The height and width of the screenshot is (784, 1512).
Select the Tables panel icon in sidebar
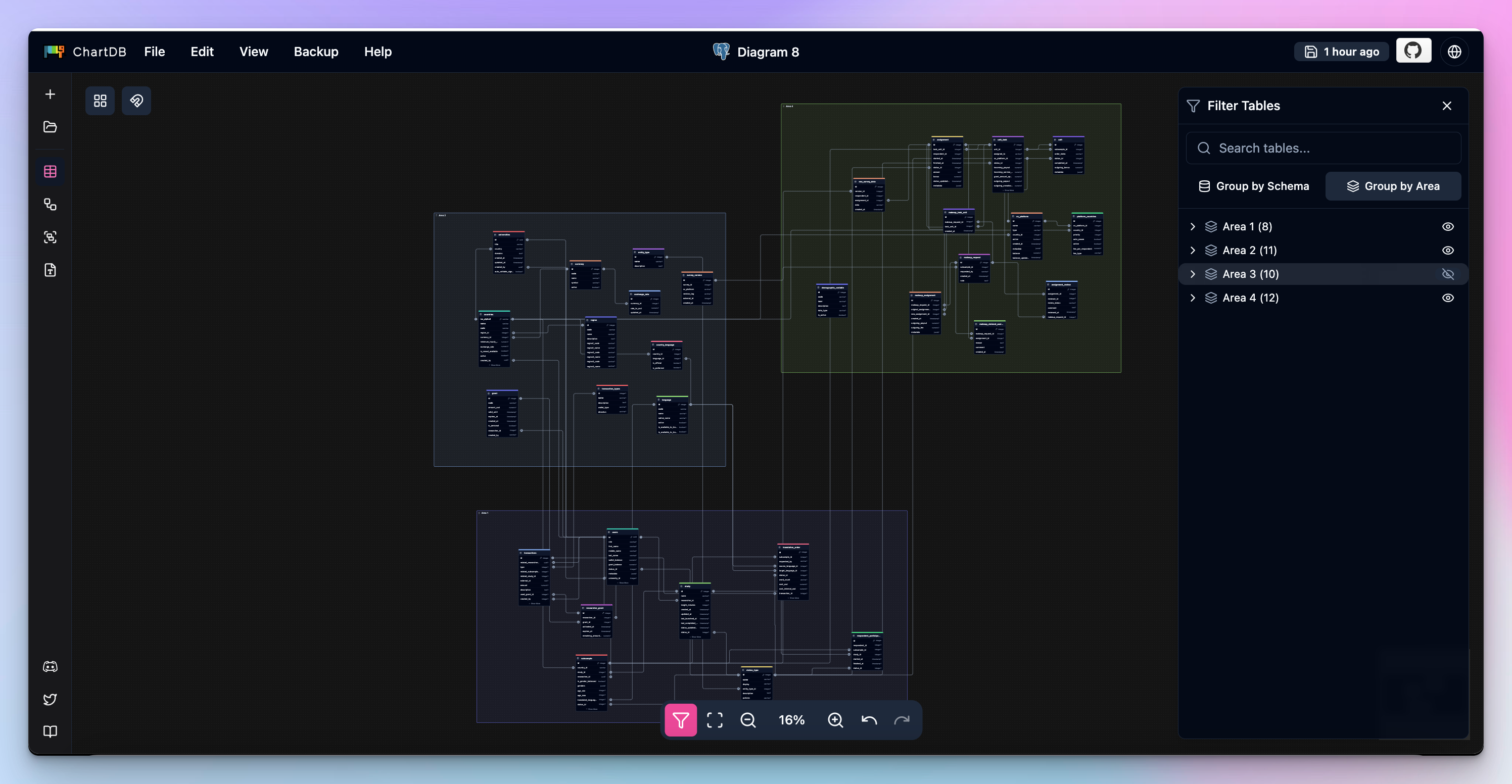coord(50,171)
